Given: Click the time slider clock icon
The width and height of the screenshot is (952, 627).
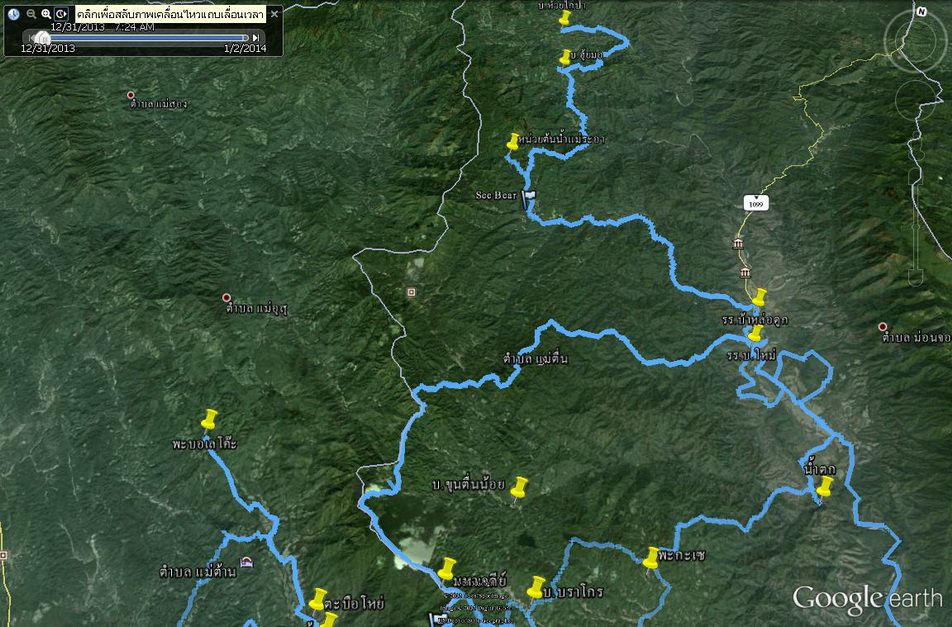Looking at the screenshot, I should [14, 14].
